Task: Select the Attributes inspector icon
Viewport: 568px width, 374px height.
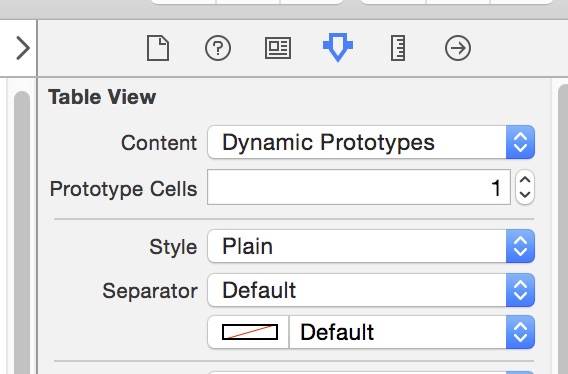Action: [x=338, y=47]
